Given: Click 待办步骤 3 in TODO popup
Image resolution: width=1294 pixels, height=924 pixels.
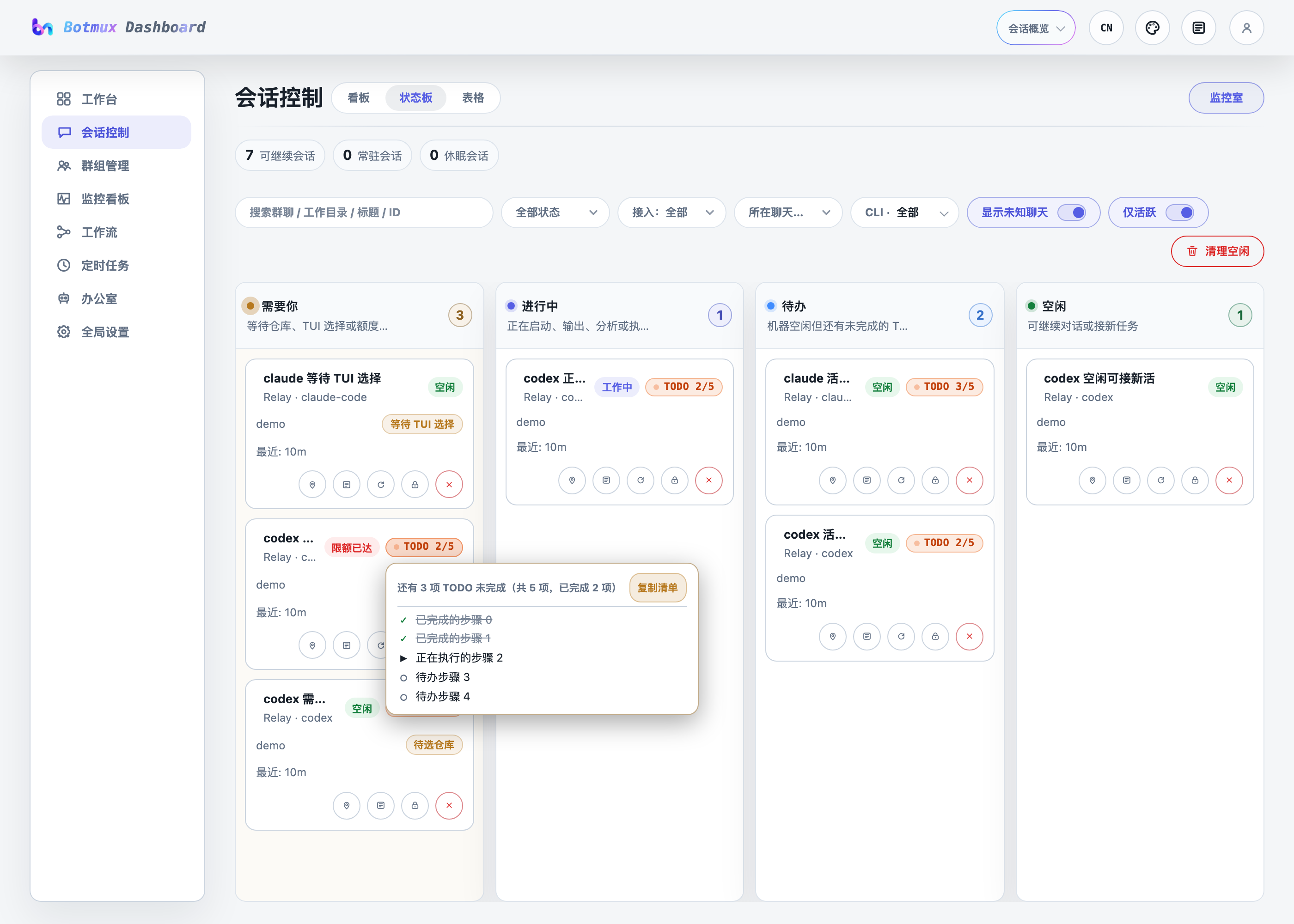Looking at the screenshot, I should [443, 677].
